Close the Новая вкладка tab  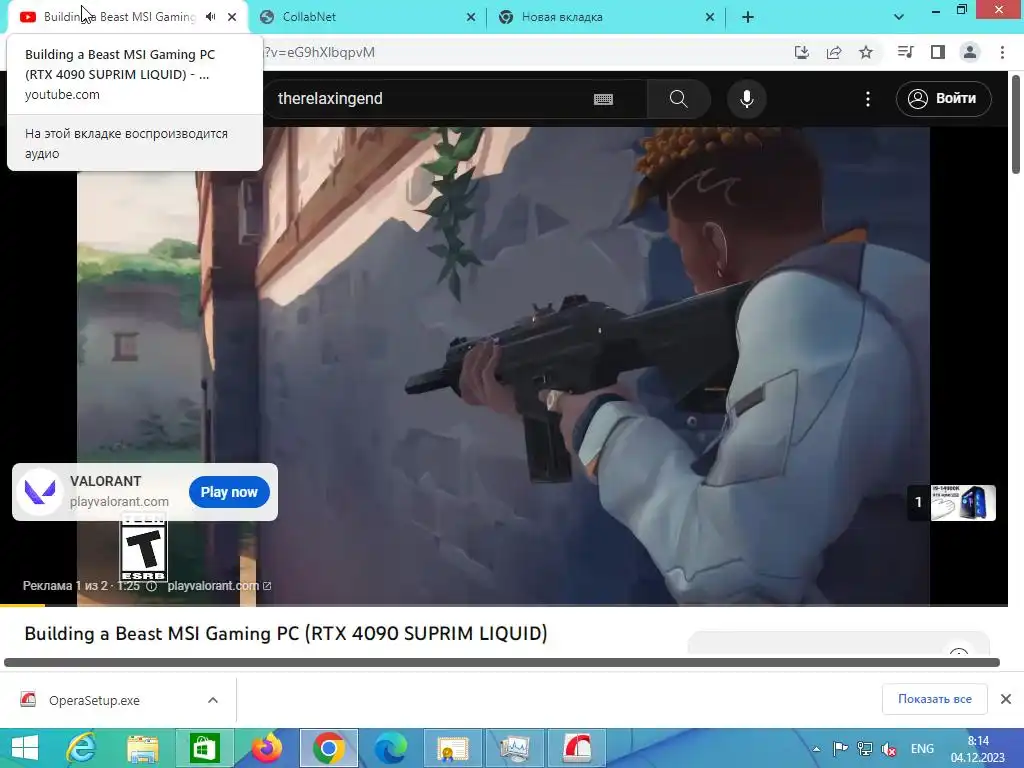pos(710,17)
